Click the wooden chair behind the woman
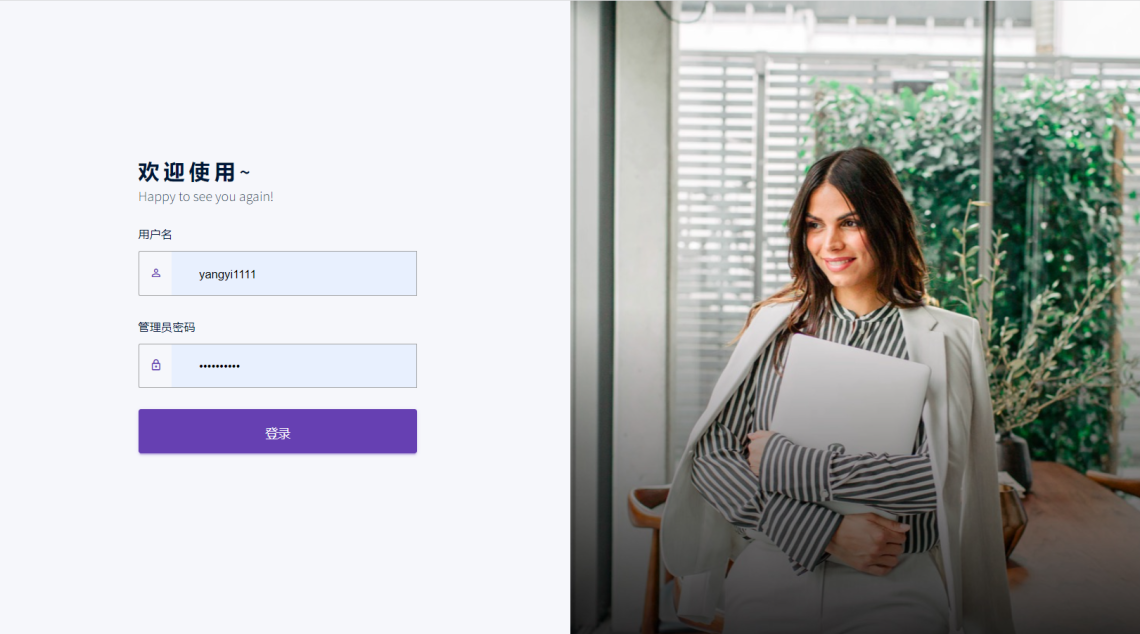Viewport: 1140px width, 634px height. (x=649, y=553)
